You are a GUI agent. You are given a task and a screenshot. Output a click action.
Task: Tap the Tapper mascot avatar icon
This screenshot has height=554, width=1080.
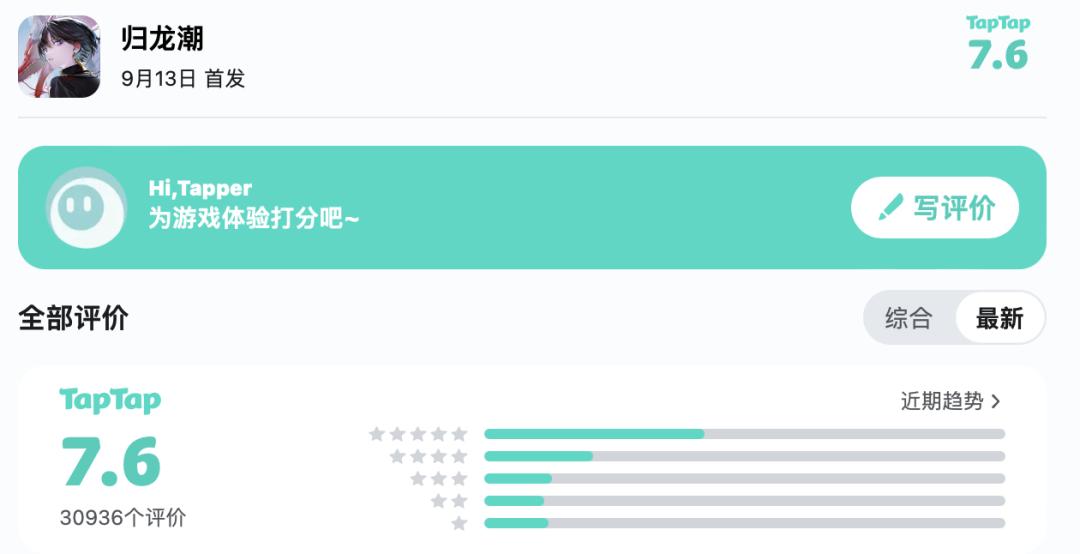[x=86, y=207]
